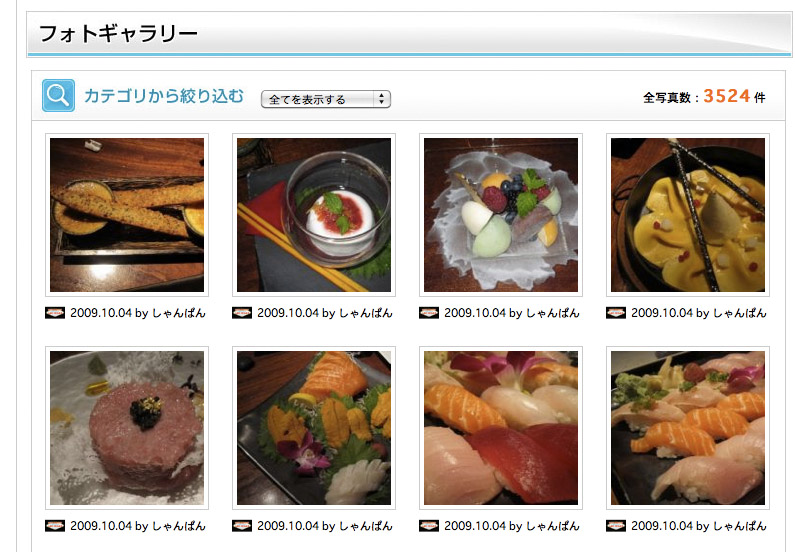This screenshot has height=552, width=795.
Task: Click the badge icon under close-up nigiri photo
Action: coord(429,526)
